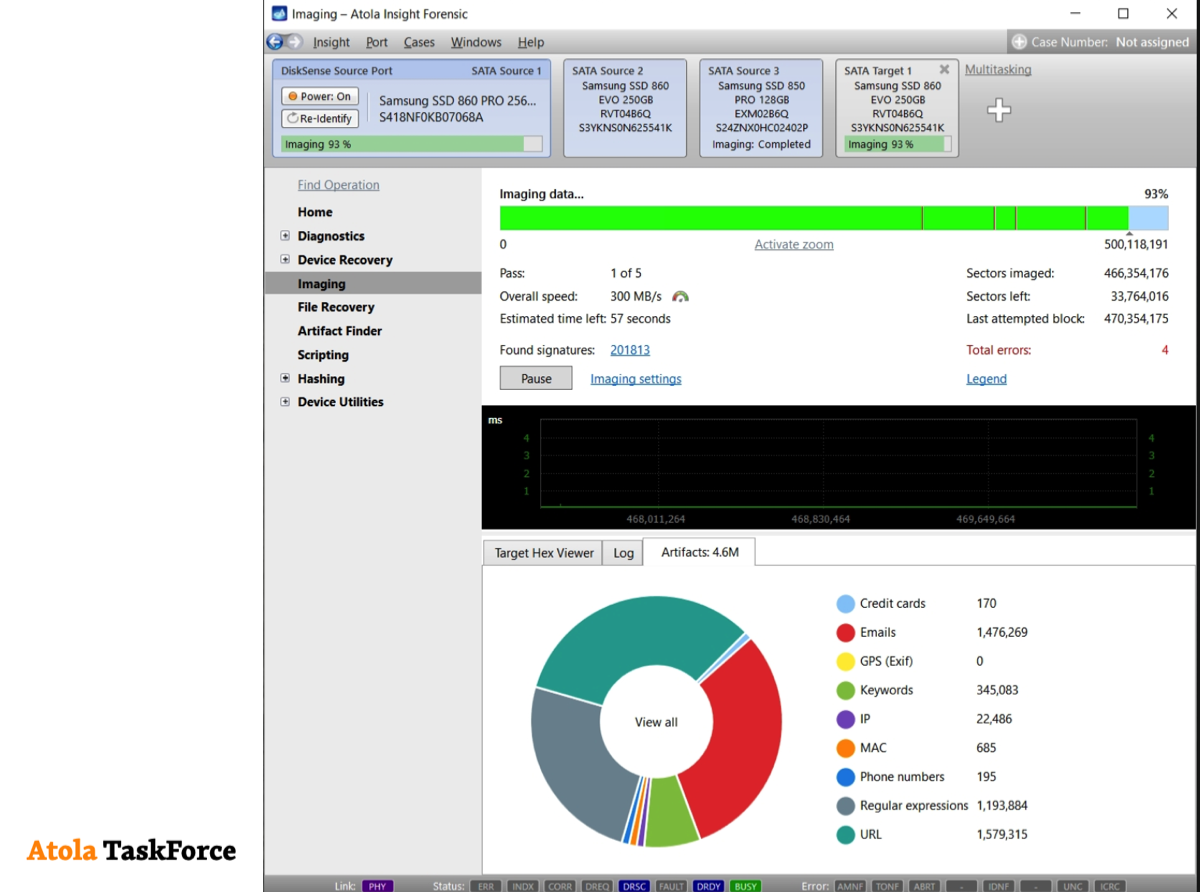Click the forward navigation arrow icon
The width and height of the screenshot is (1200, 892).
tap(294, 42)
